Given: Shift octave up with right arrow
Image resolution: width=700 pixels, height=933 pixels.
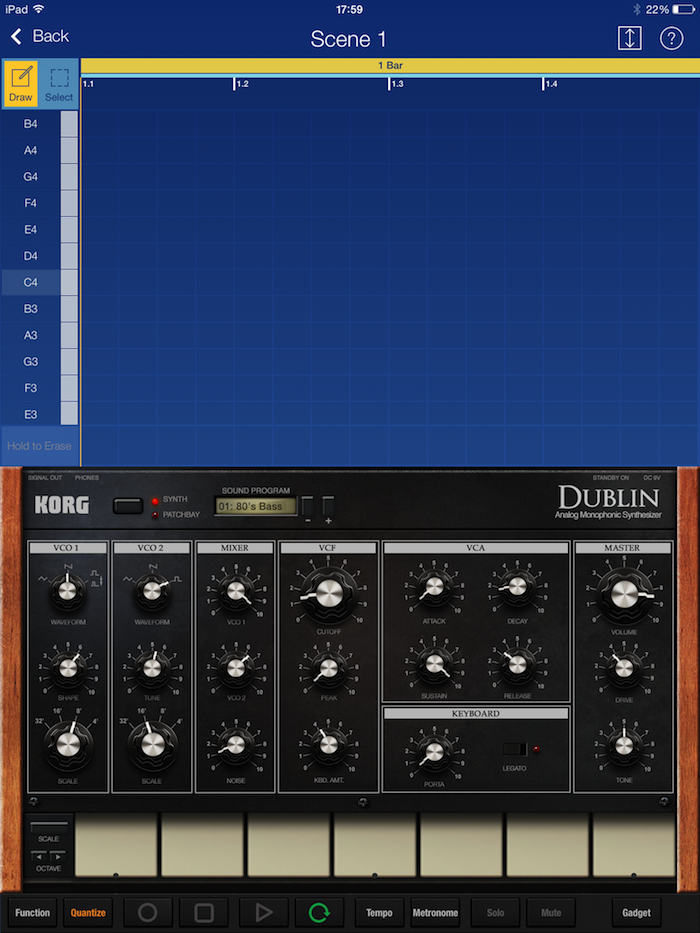Looking at the screenshot, I should [x=58, y=856].
